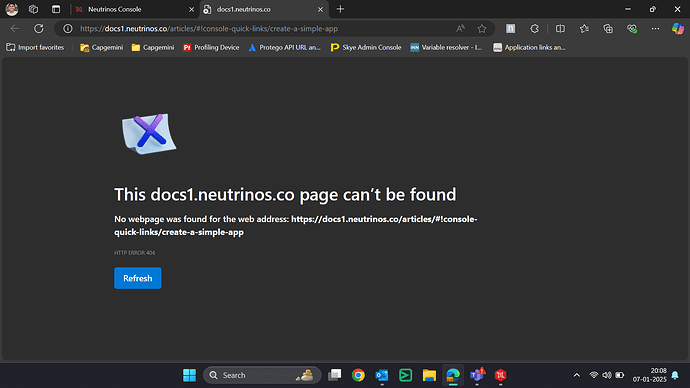Viewport: 690px width, 388px height.
Task: Click the HTTP ERROR 404 text
Action: tap(135, 253)
